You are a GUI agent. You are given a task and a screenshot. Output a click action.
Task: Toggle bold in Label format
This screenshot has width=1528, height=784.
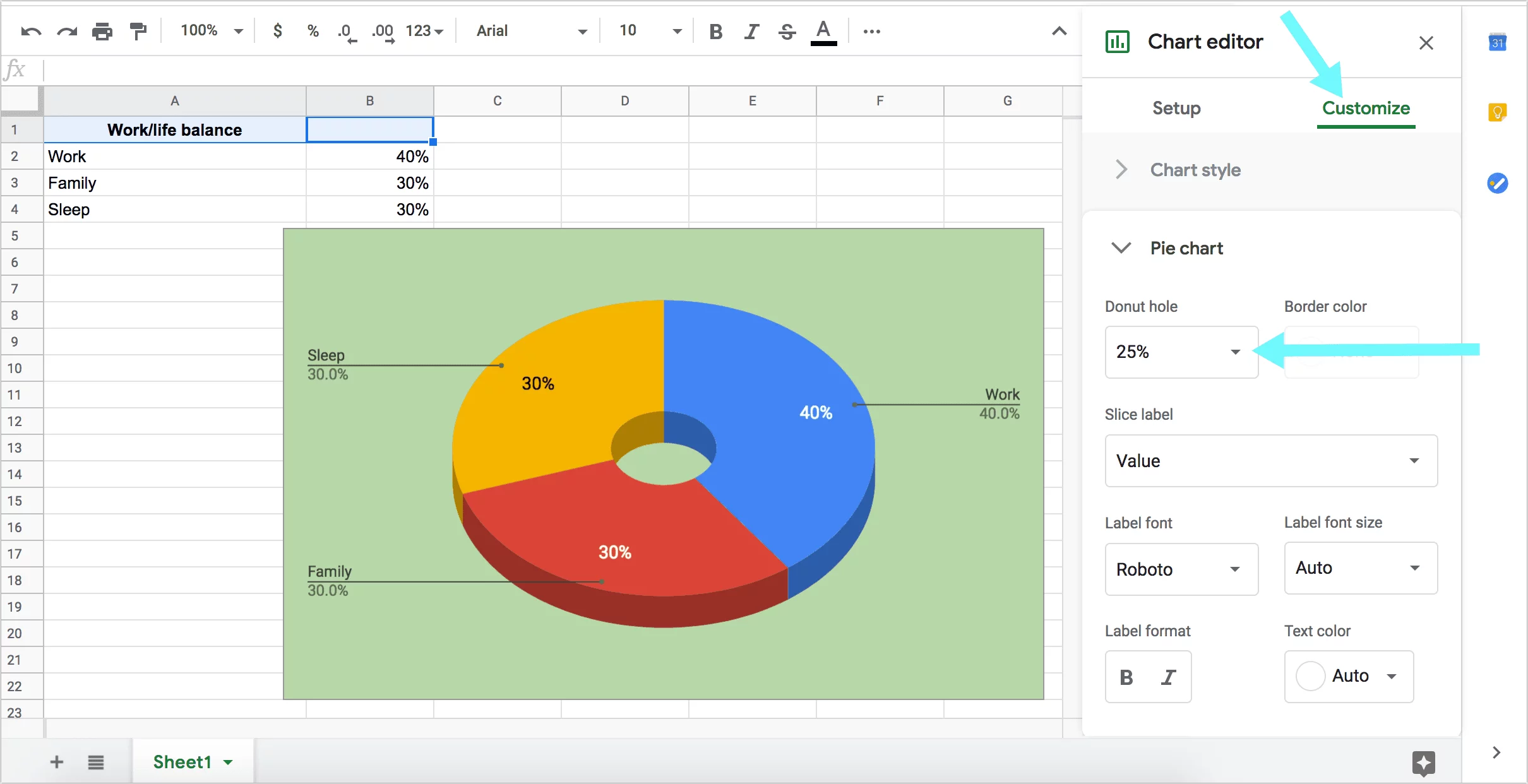tap(1126, 677)
